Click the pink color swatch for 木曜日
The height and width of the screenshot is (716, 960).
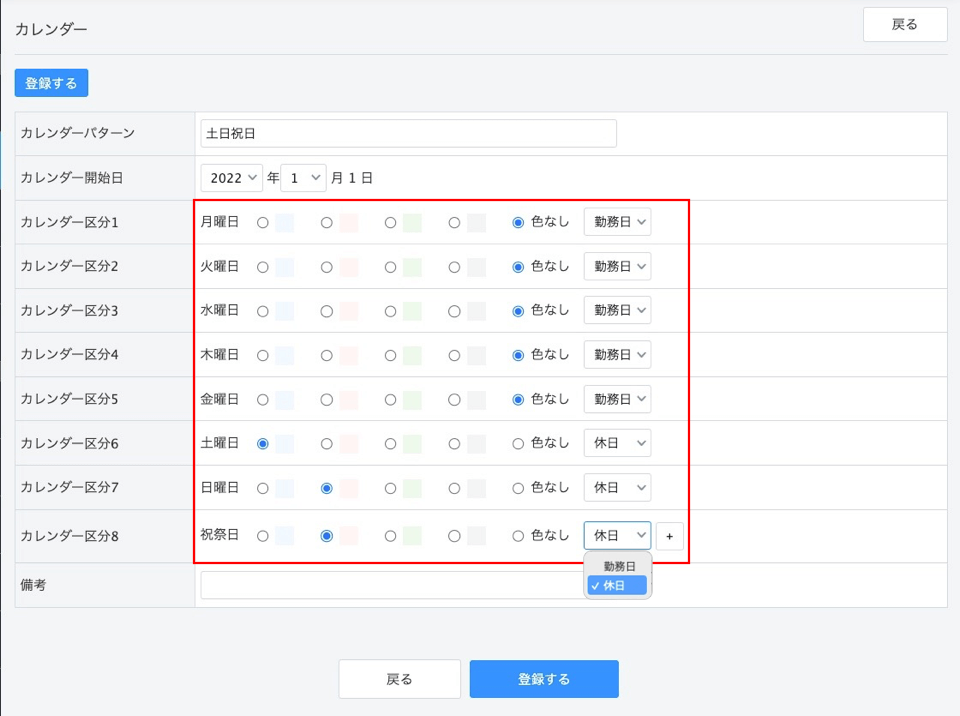click(349, 355)
